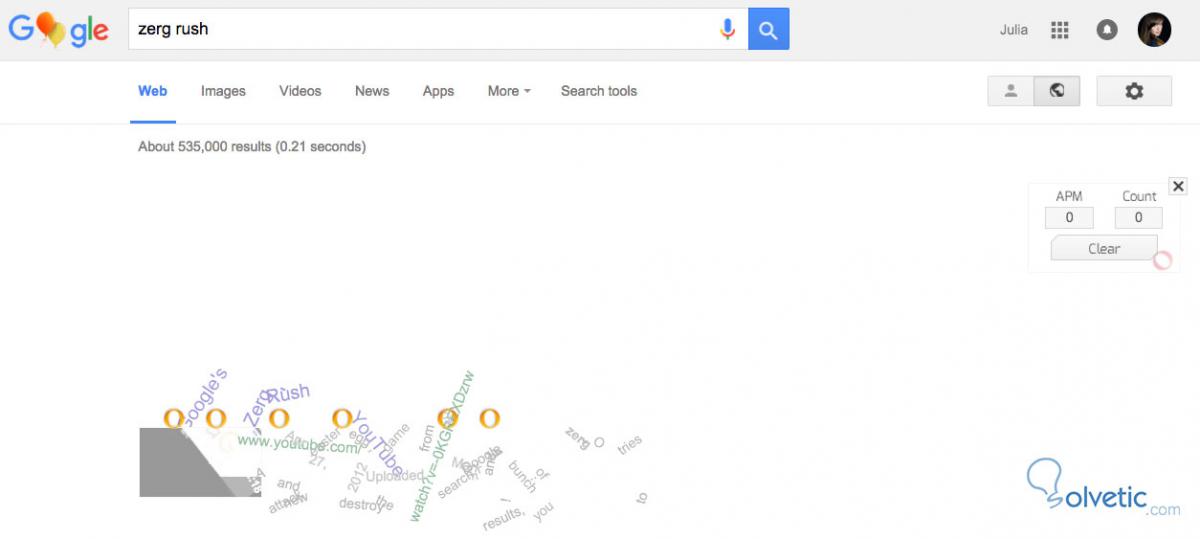Click the rightmost orange zerg O

pyautogui.click(x=489, y=418)
